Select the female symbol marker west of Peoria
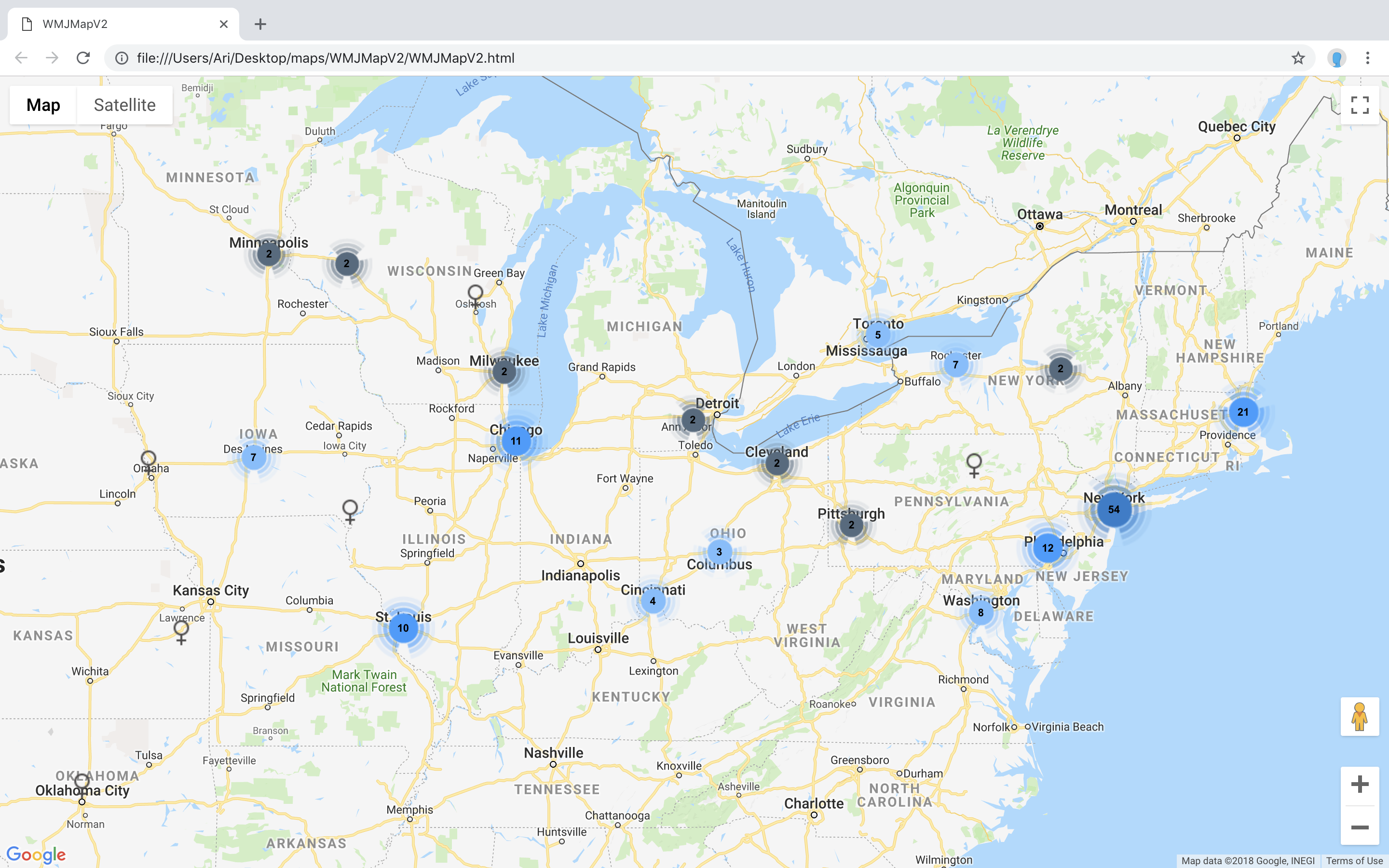1389x868 pixels. pos(350,512)
